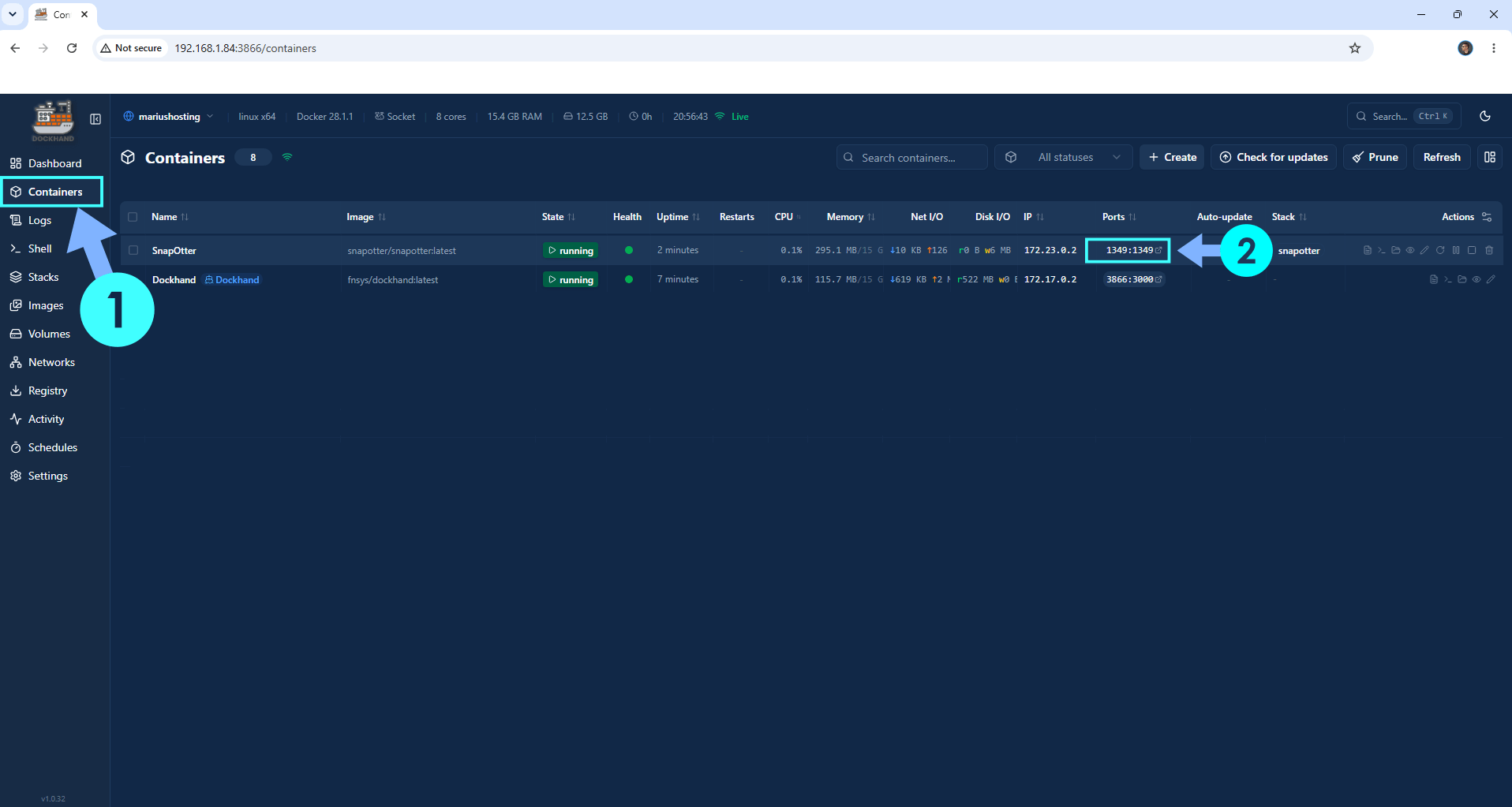
Task: Pause the SnapOtter container
Action: click(x=1456, y=250)
